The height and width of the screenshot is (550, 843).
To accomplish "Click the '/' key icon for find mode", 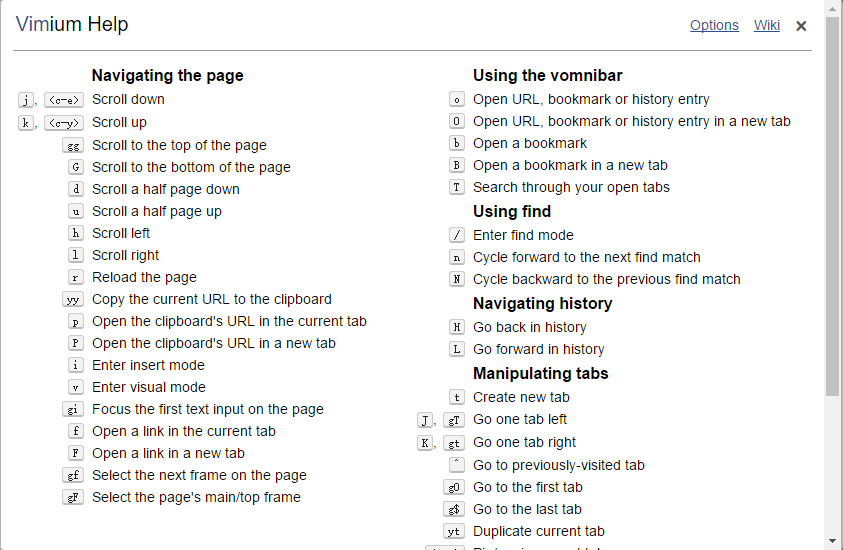I will (456, 235).
